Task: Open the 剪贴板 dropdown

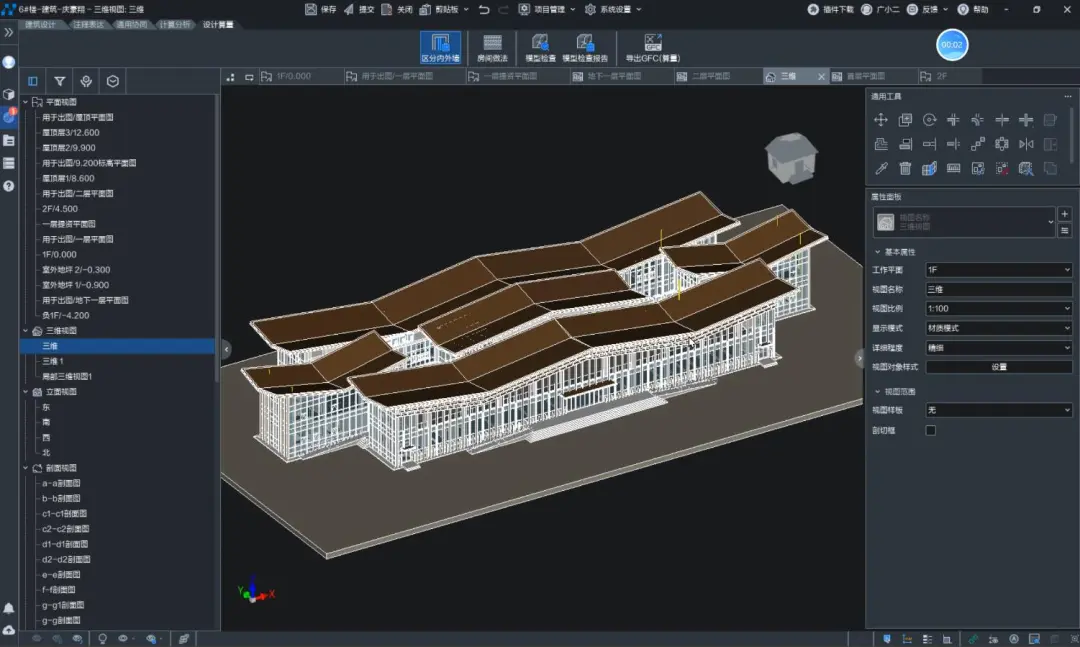Action: point(444,10)
